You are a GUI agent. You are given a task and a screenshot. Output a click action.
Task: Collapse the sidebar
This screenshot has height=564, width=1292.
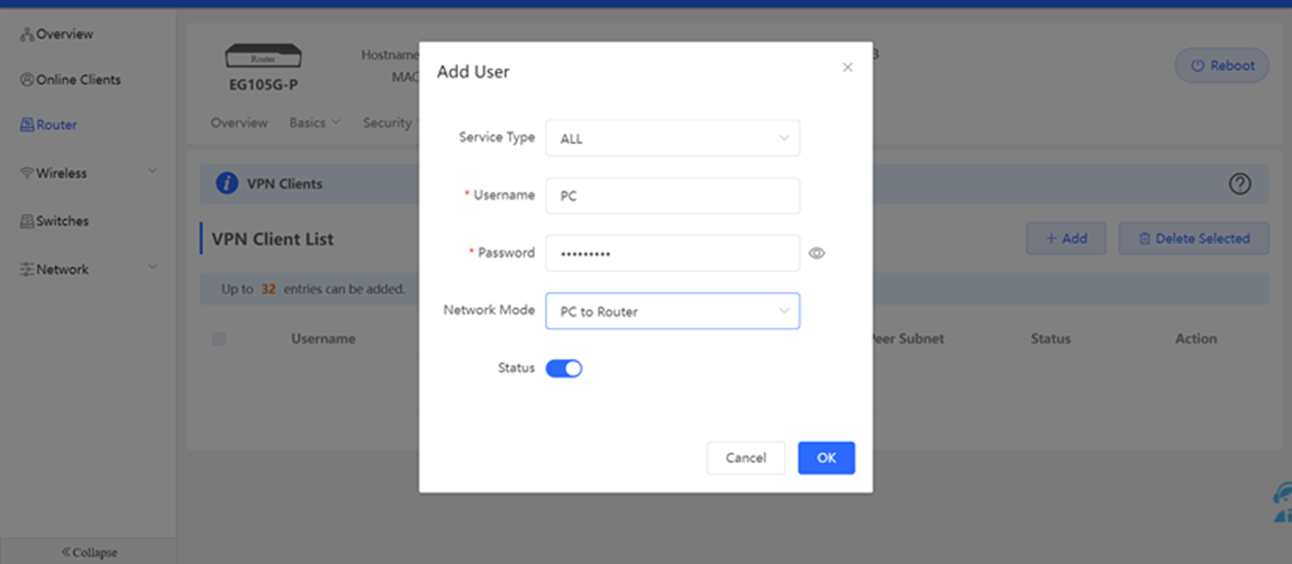pyautogui.click(x=88, y=552)
